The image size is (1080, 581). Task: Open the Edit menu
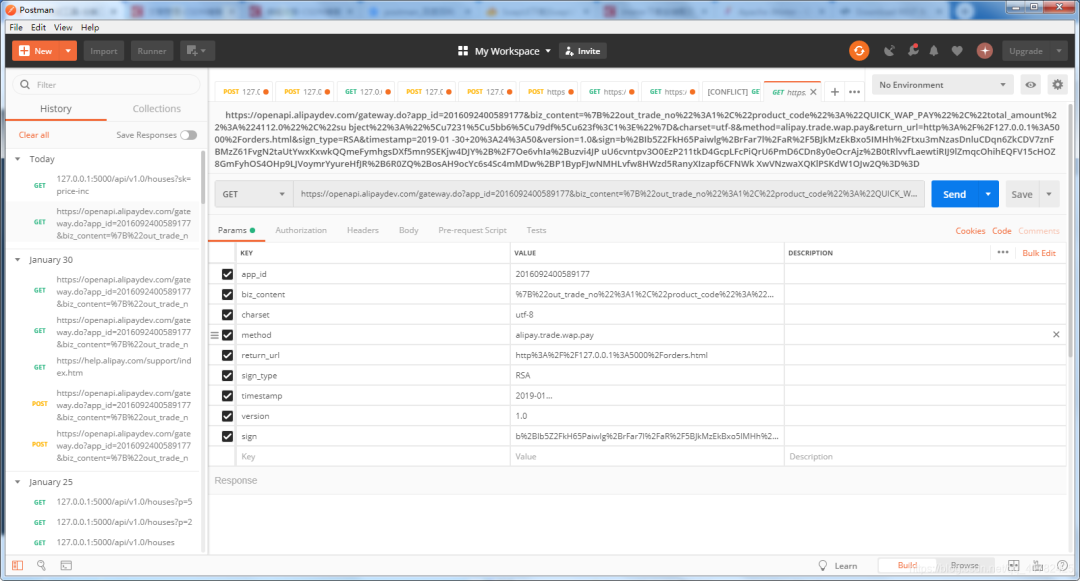point(39,28)
